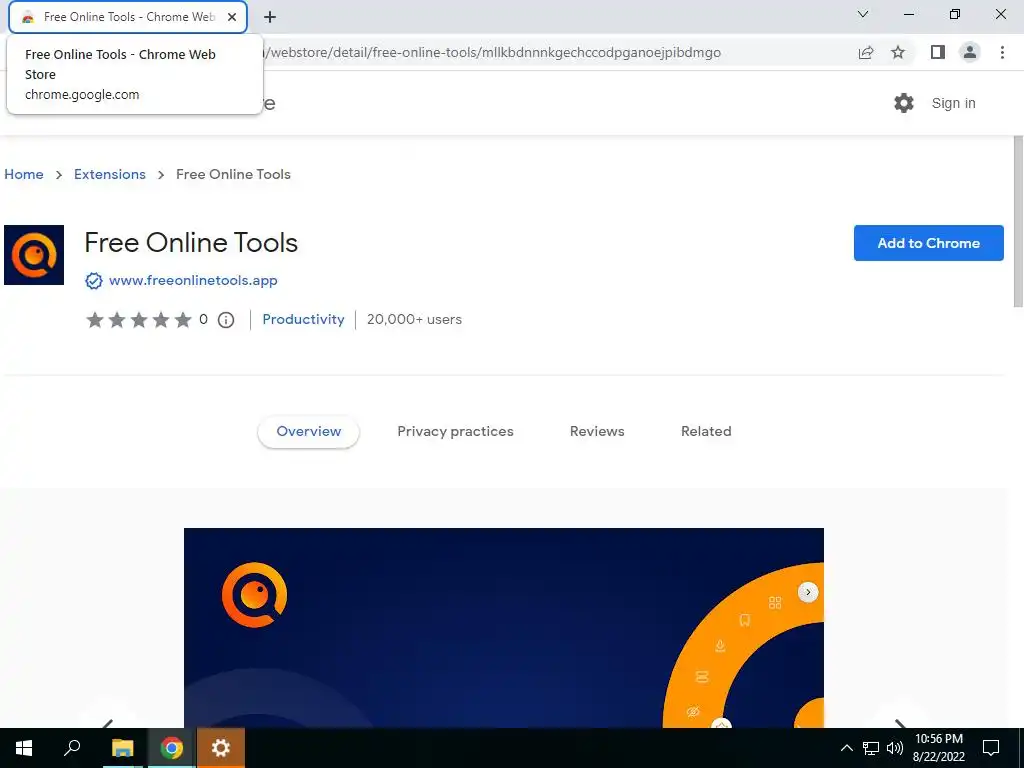The image size is (1024, 768).
Task: Close the Free Online Tools browser tab
Action: [x=232, y=17]
